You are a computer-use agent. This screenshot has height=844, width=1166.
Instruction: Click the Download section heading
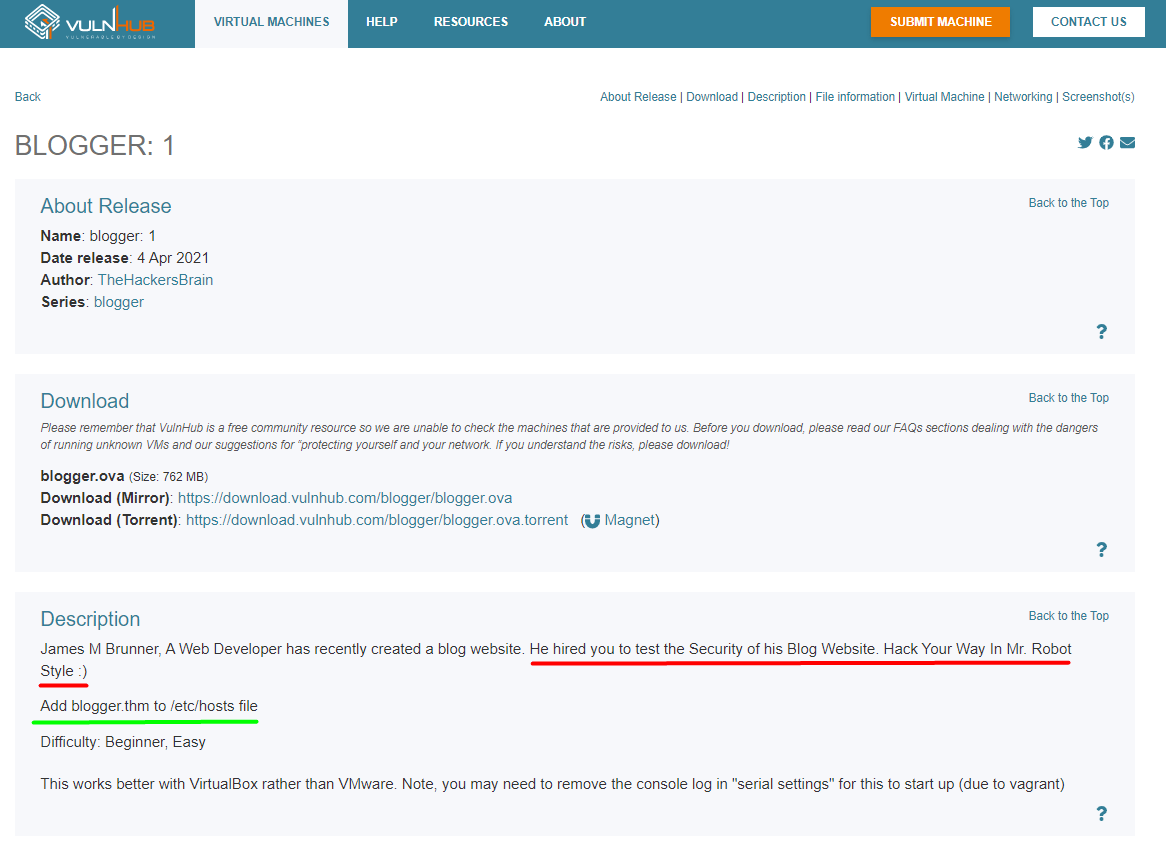point(85,401)
